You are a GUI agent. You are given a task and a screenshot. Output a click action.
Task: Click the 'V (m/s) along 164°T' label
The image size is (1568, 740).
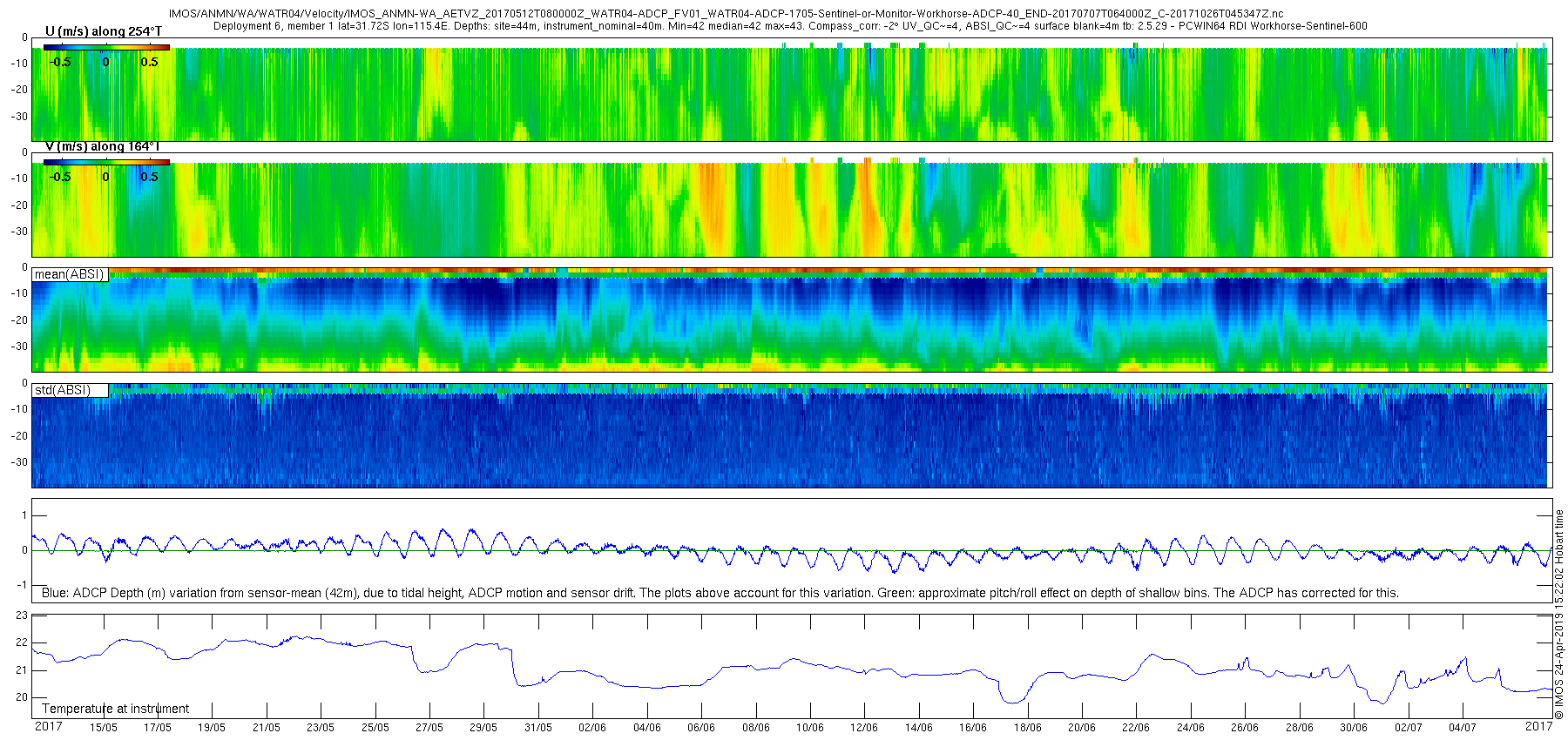[102, 146]
